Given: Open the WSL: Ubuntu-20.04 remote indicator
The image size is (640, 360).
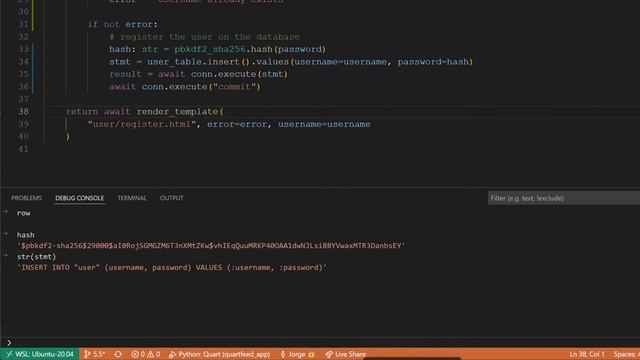Looking at the screenshot, I should (x=40, y=354).
